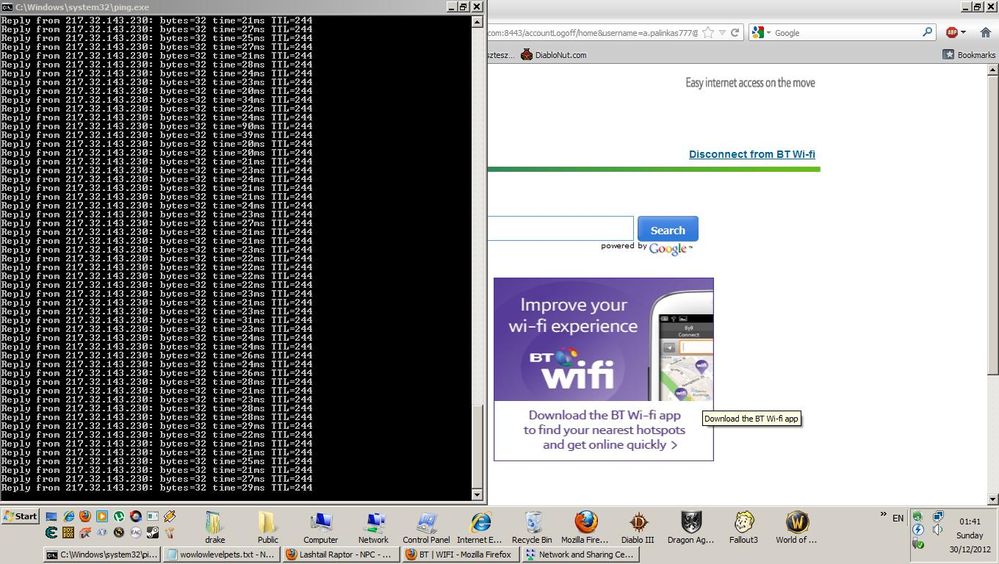999x564 pixels.
Task: Click the safely remove hardware tray icon
Action: tap(917, 544)
